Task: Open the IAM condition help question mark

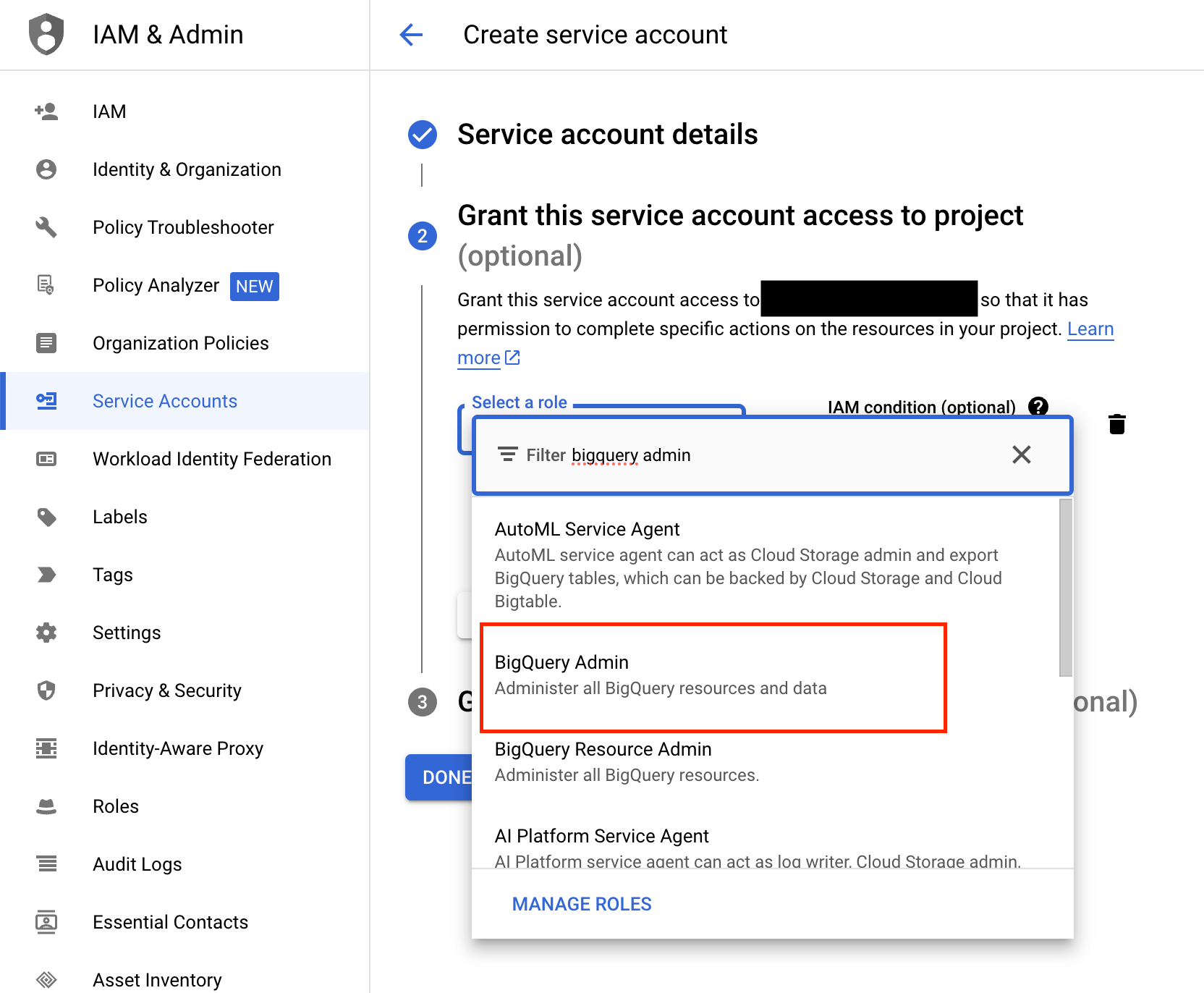Action: point(1038,406)
